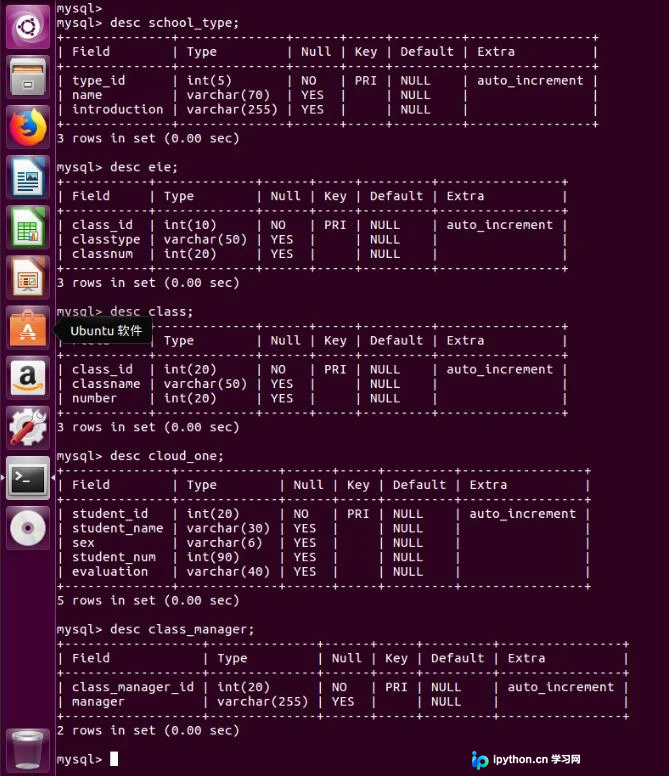Open the Files manager in dock
669x776 pixels.
point(28,77)
